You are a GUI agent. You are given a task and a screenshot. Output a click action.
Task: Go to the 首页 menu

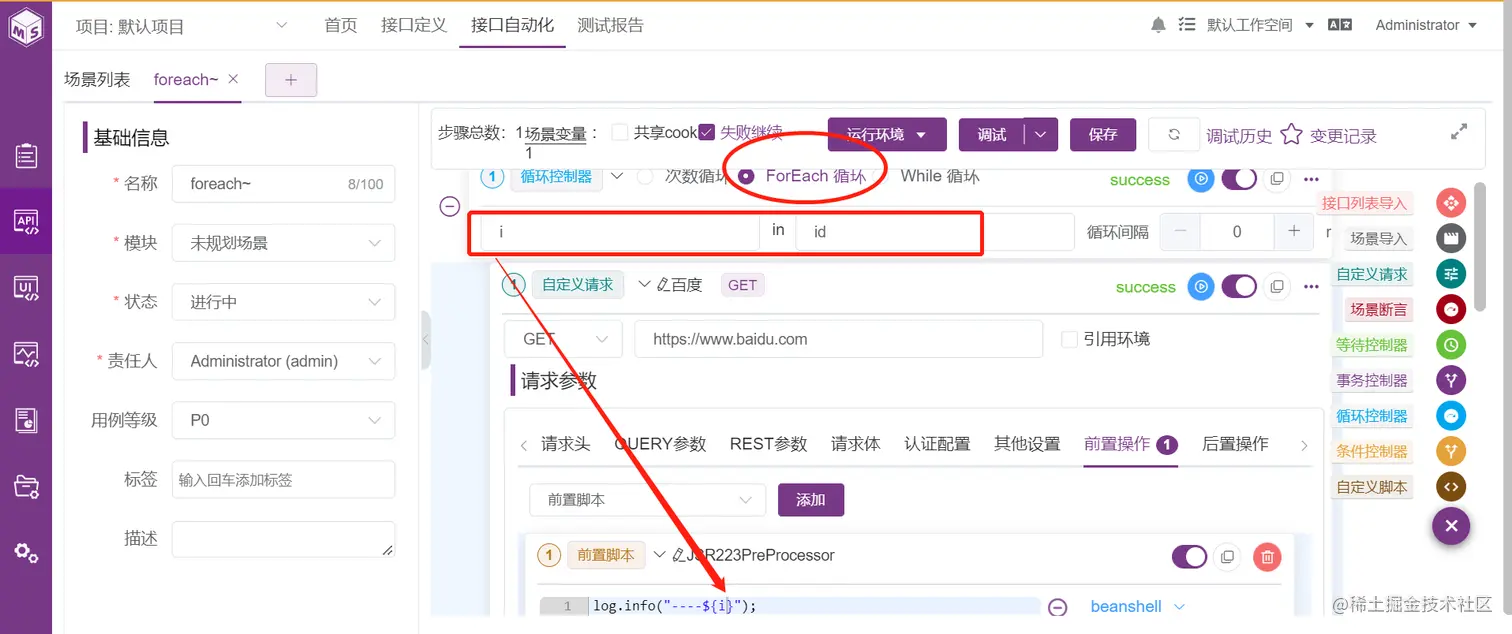click(341, 25)
